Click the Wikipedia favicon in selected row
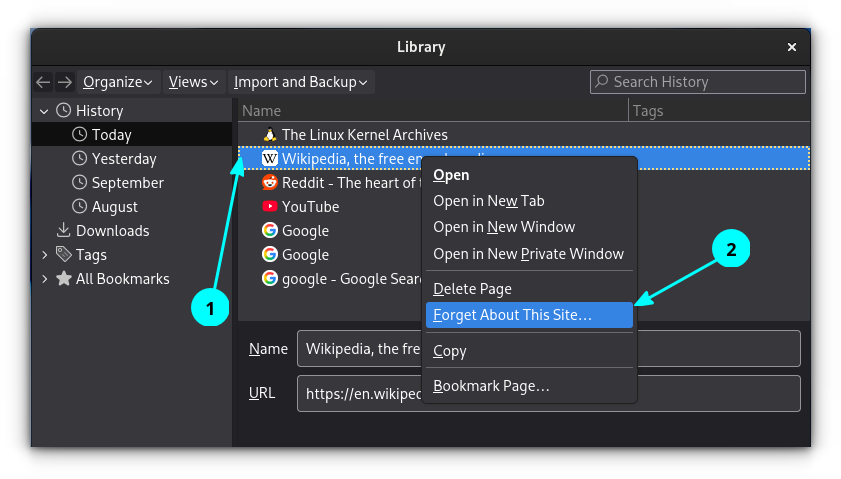This screenshot has width=841, height=479. (x=269, y=159)
